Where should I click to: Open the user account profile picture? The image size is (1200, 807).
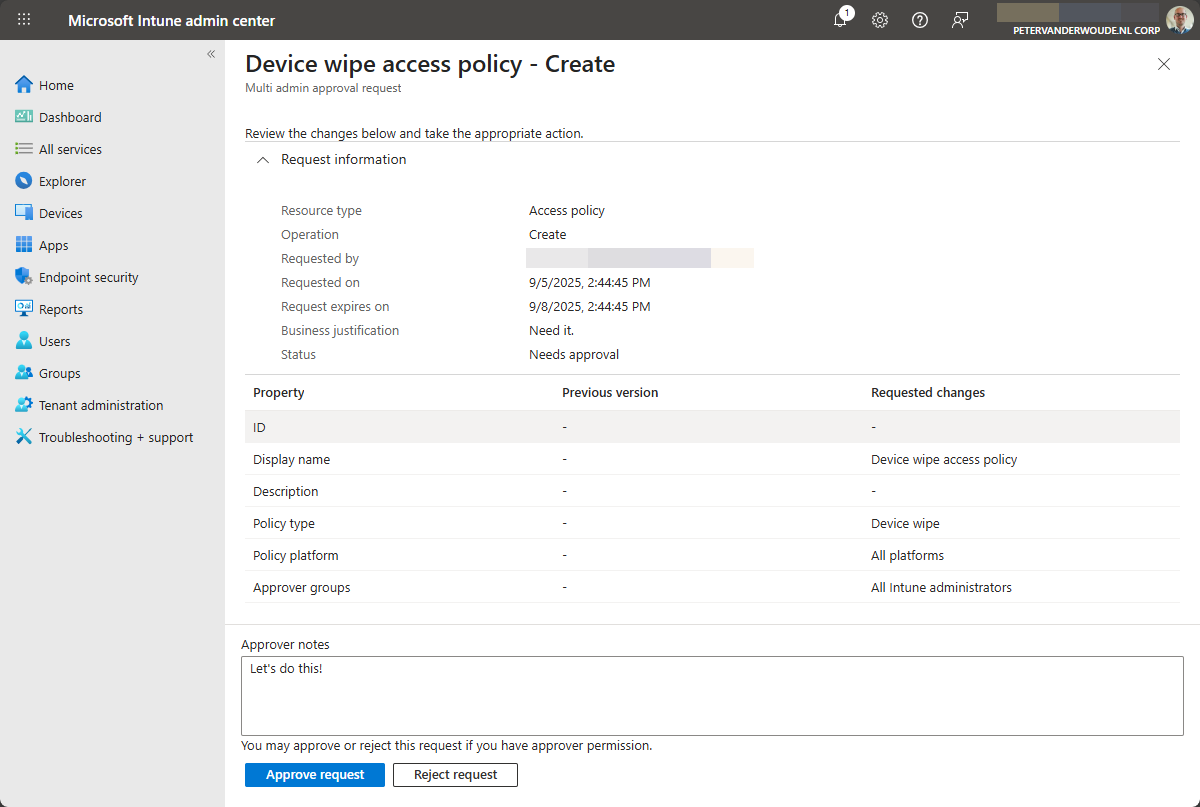click(1179, 20)
